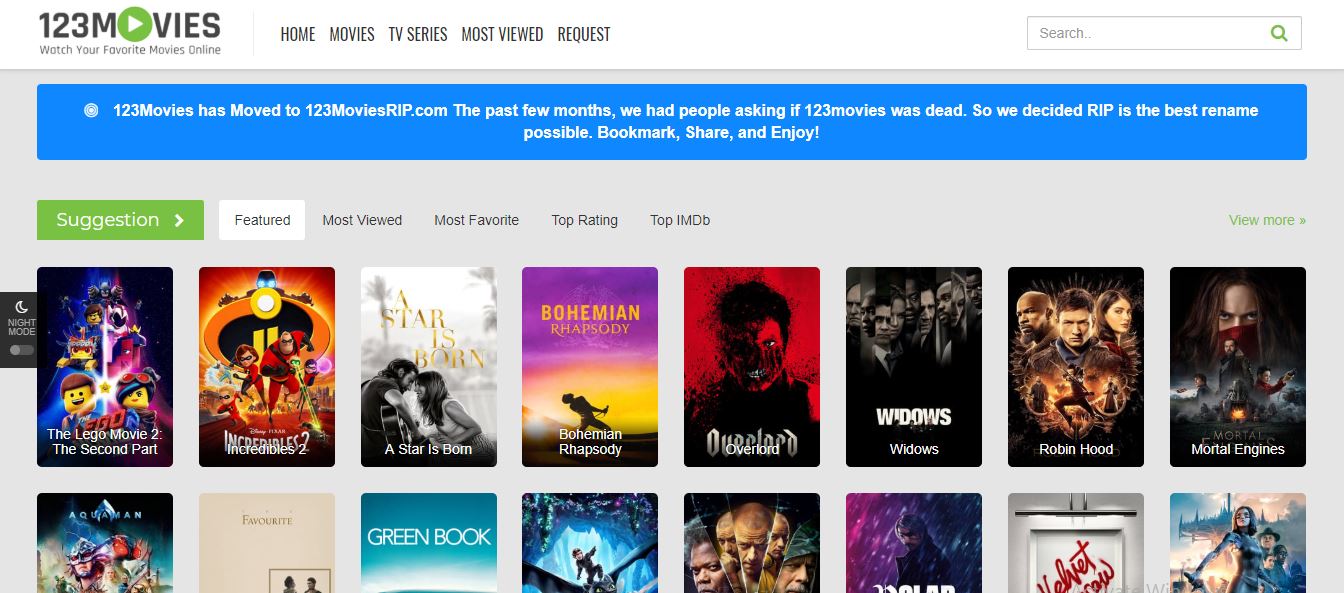Switch to the Top IMDb tab
The width and height of the screenshot is (1344, 593).
tap(680, 220)
